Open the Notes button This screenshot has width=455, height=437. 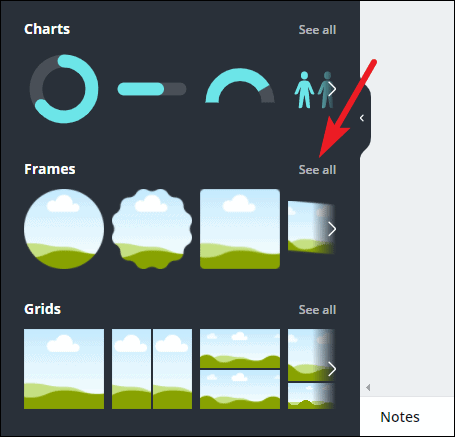pyautogui.click(x=400, y=417)
